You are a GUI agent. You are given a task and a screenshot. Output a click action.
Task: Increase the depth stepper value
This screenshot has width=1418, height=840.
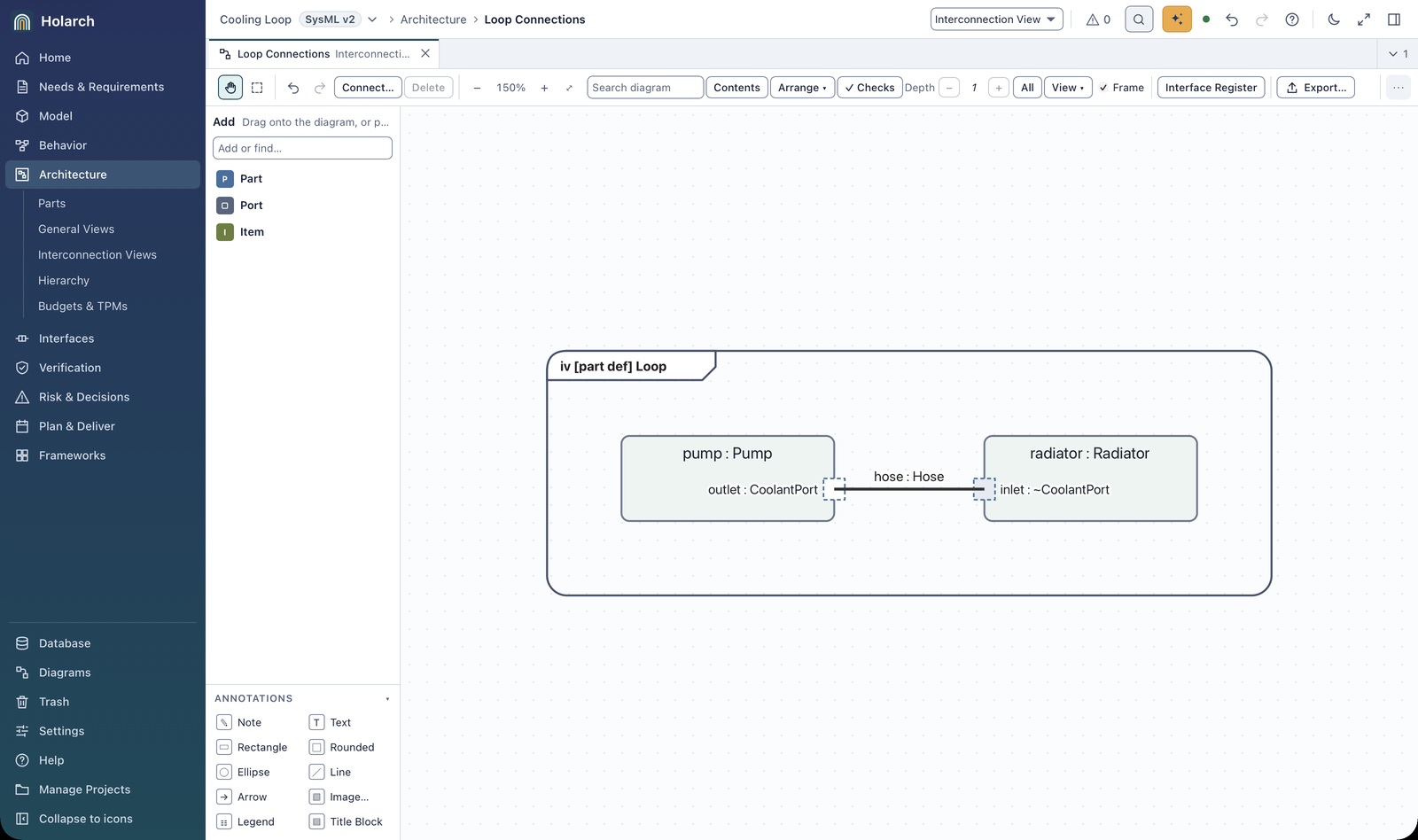pos(999,88)
